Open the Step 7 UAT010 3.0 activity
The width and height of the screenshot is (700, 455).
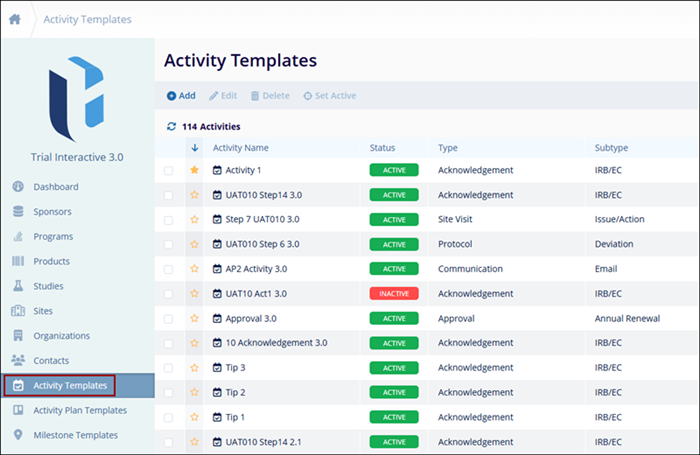tap(262, 219)
